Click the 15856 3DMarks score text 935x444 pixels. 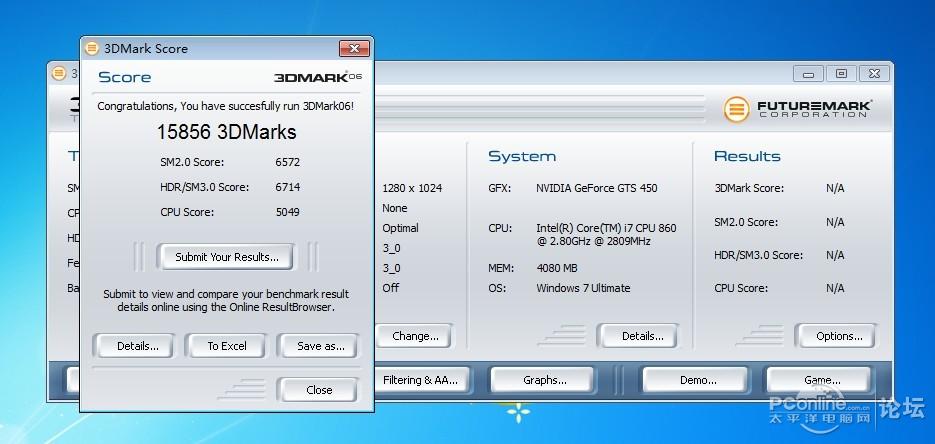[227, 132]
